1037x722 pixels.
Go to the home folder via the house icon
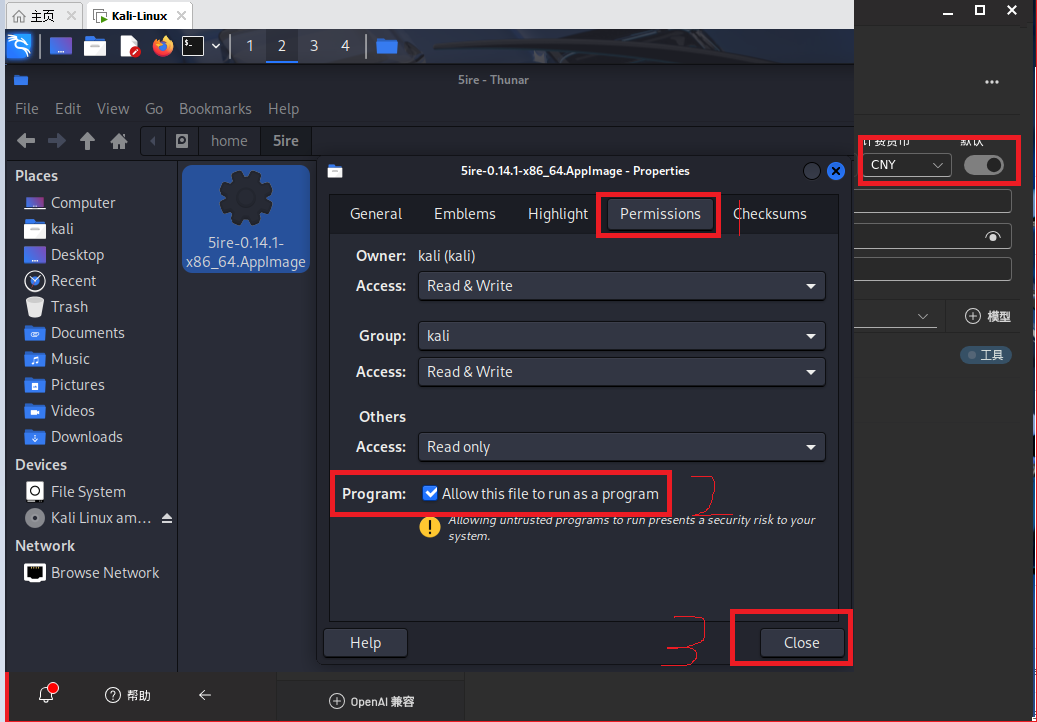pos(118,141)
